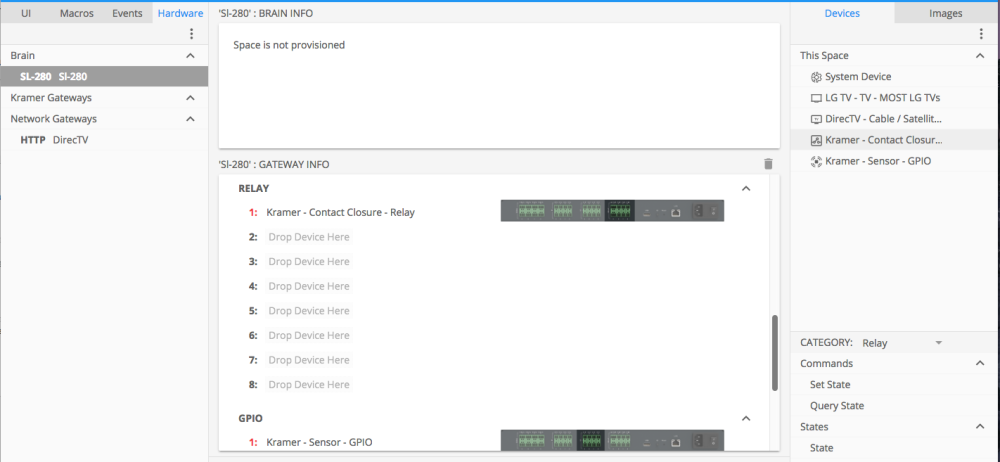Switch to the Macros tab
The image size is (1000, 462).
(77, 13)
